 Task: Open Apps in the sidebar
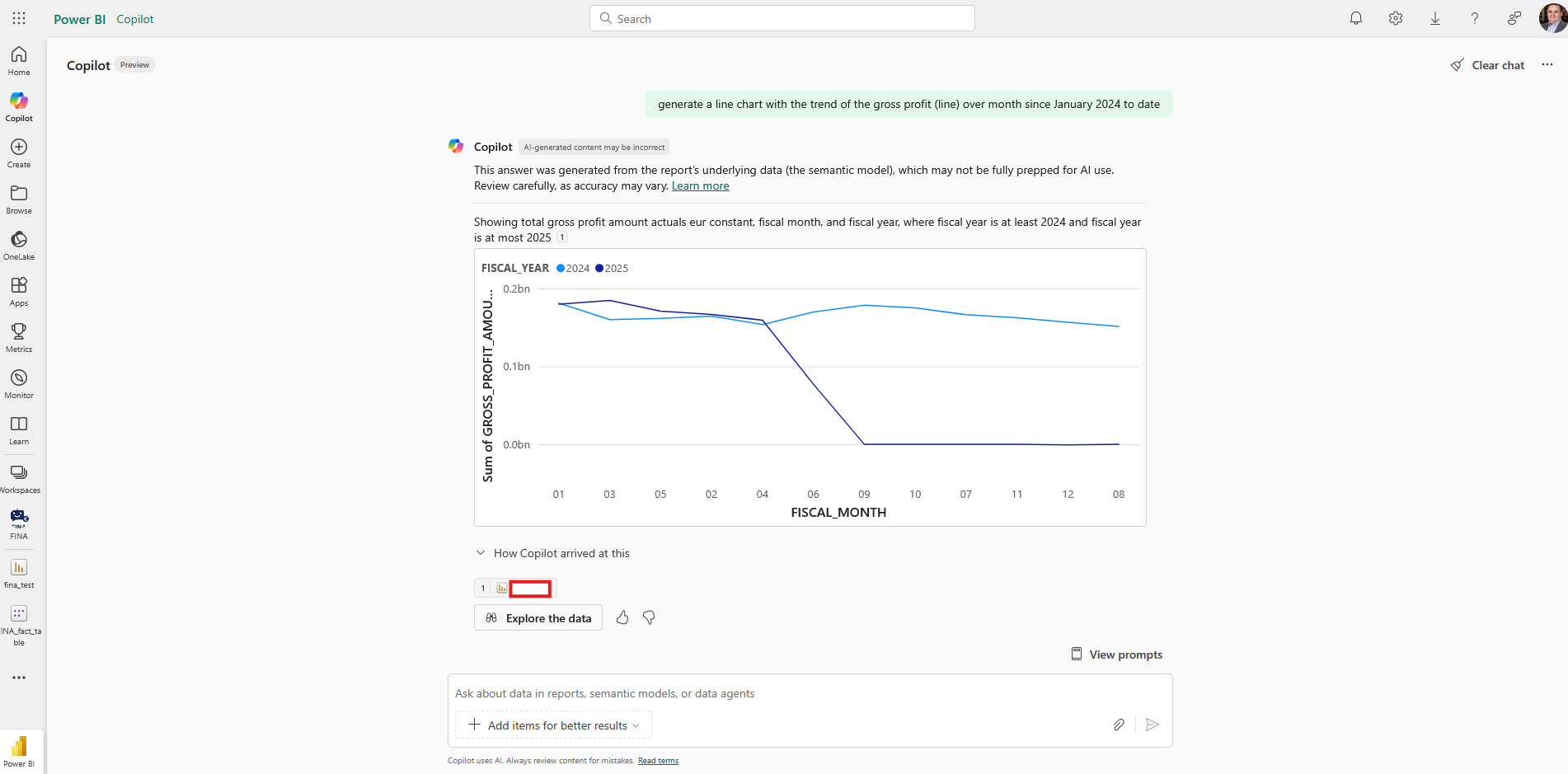click(x=19, y=292)
